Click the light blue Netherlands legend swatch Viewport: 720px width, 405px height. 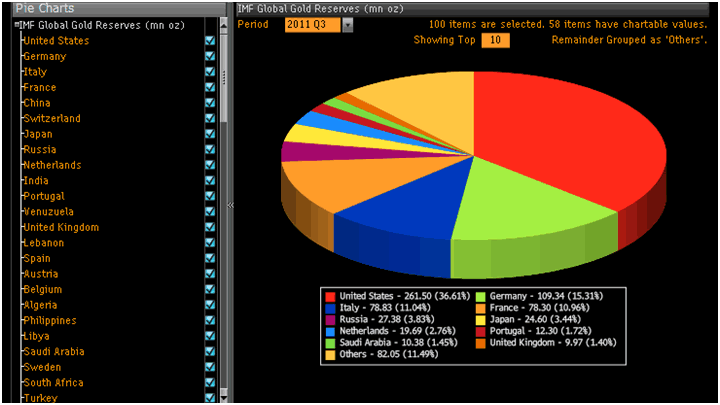(330, 331)
